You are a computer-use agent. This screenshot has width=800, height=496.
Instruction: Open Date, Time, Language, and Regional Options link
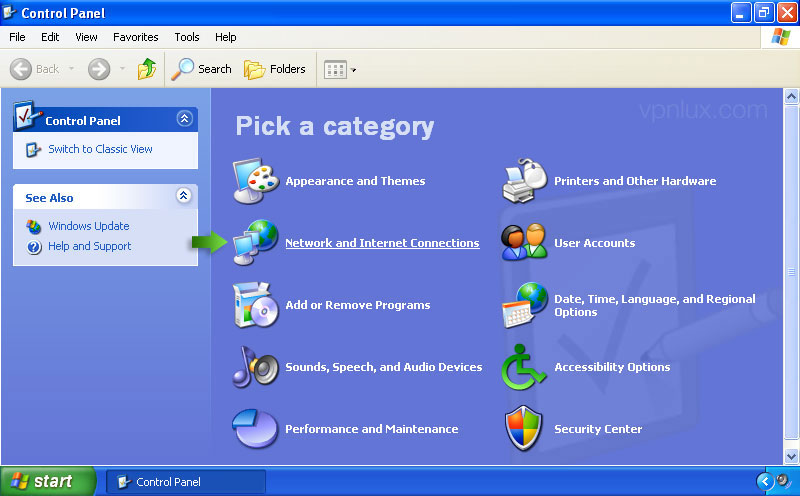click(655, 305)
